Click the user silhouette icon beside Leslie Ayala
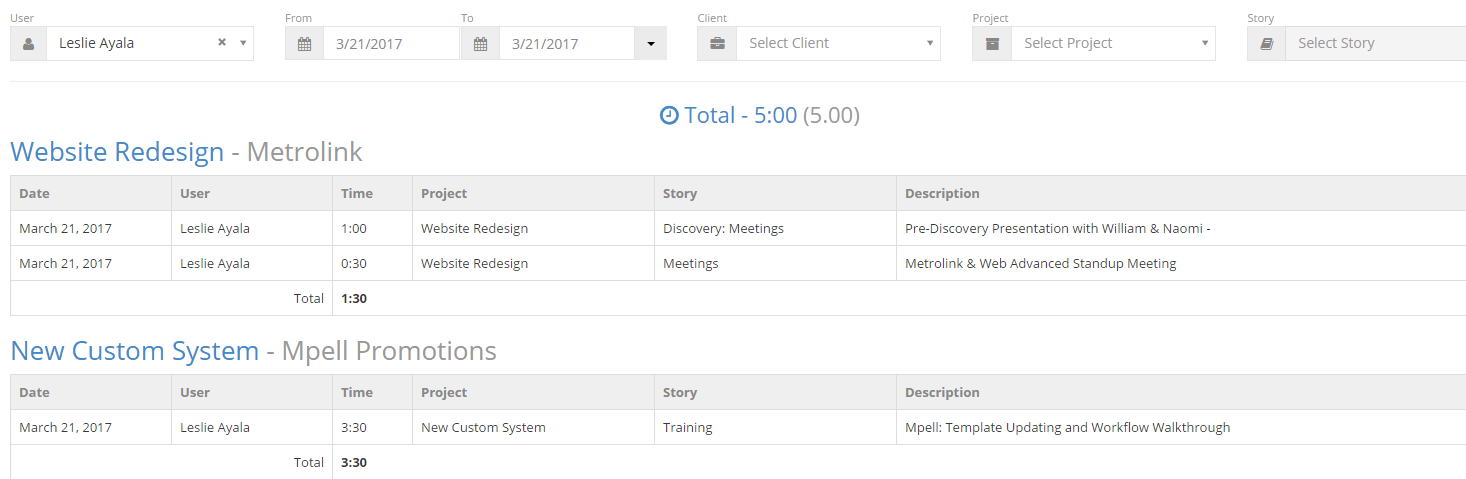The image size is (1466, 479). tap(28, 44)
